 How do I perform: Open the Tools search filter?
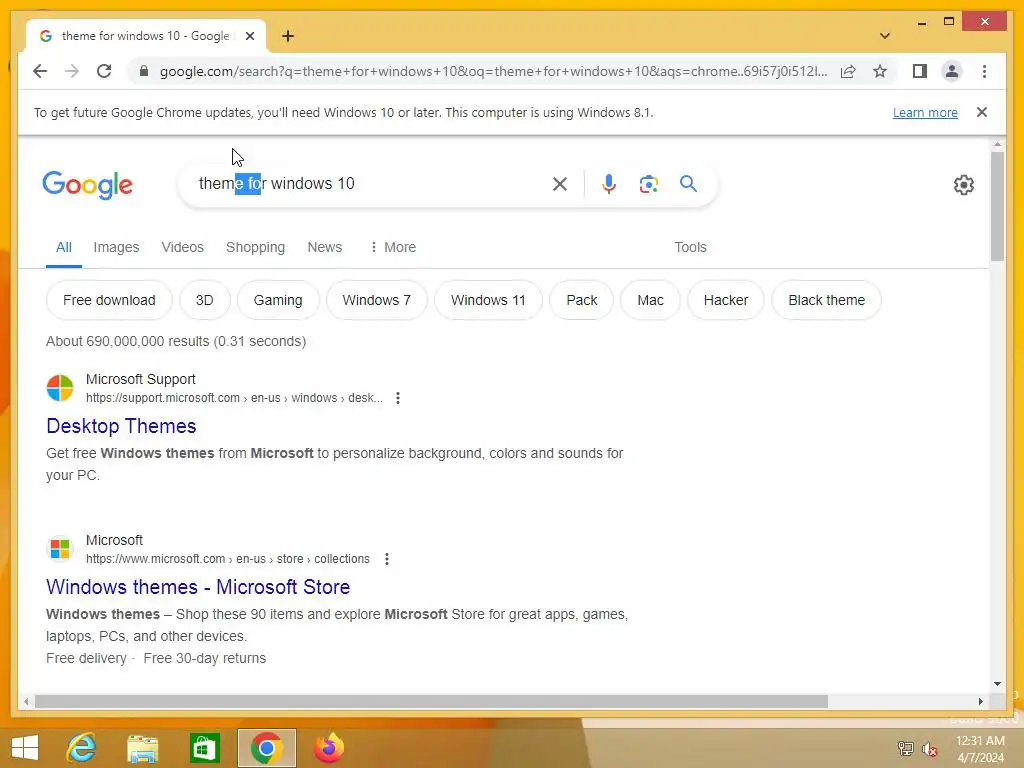(690, 247)
